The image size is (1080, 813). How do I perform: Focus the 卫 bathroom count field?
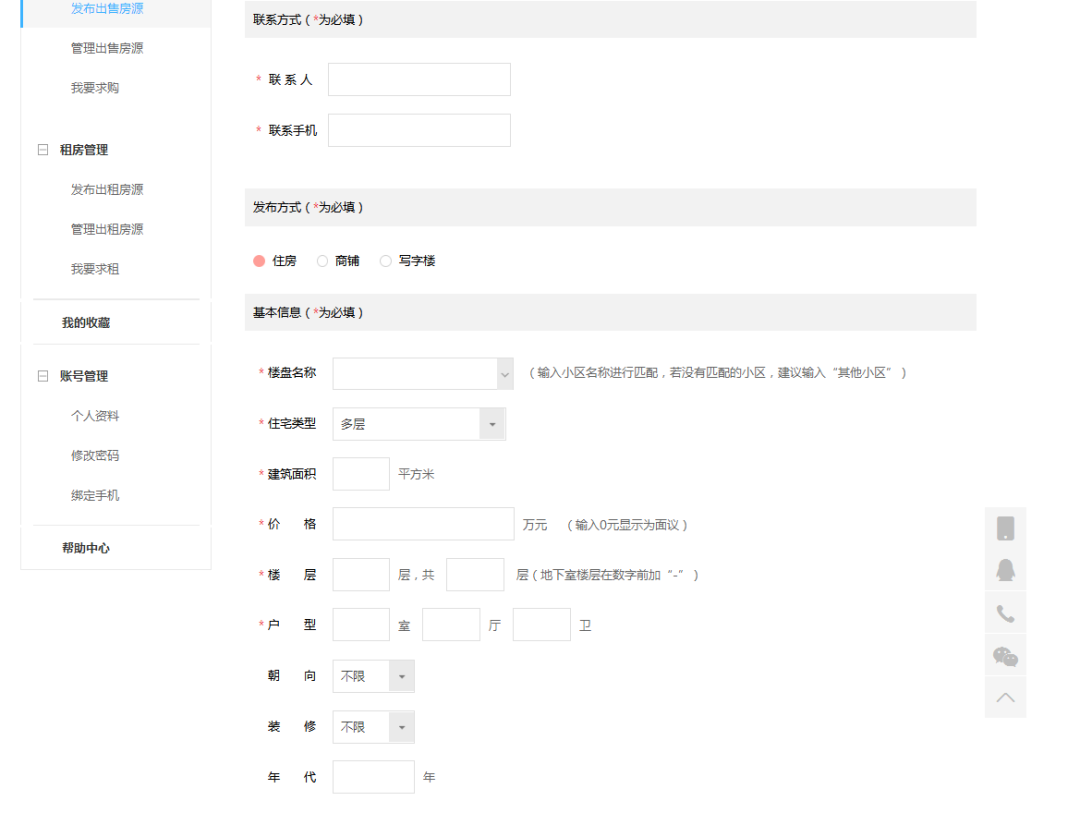click(x=541, y=625)
